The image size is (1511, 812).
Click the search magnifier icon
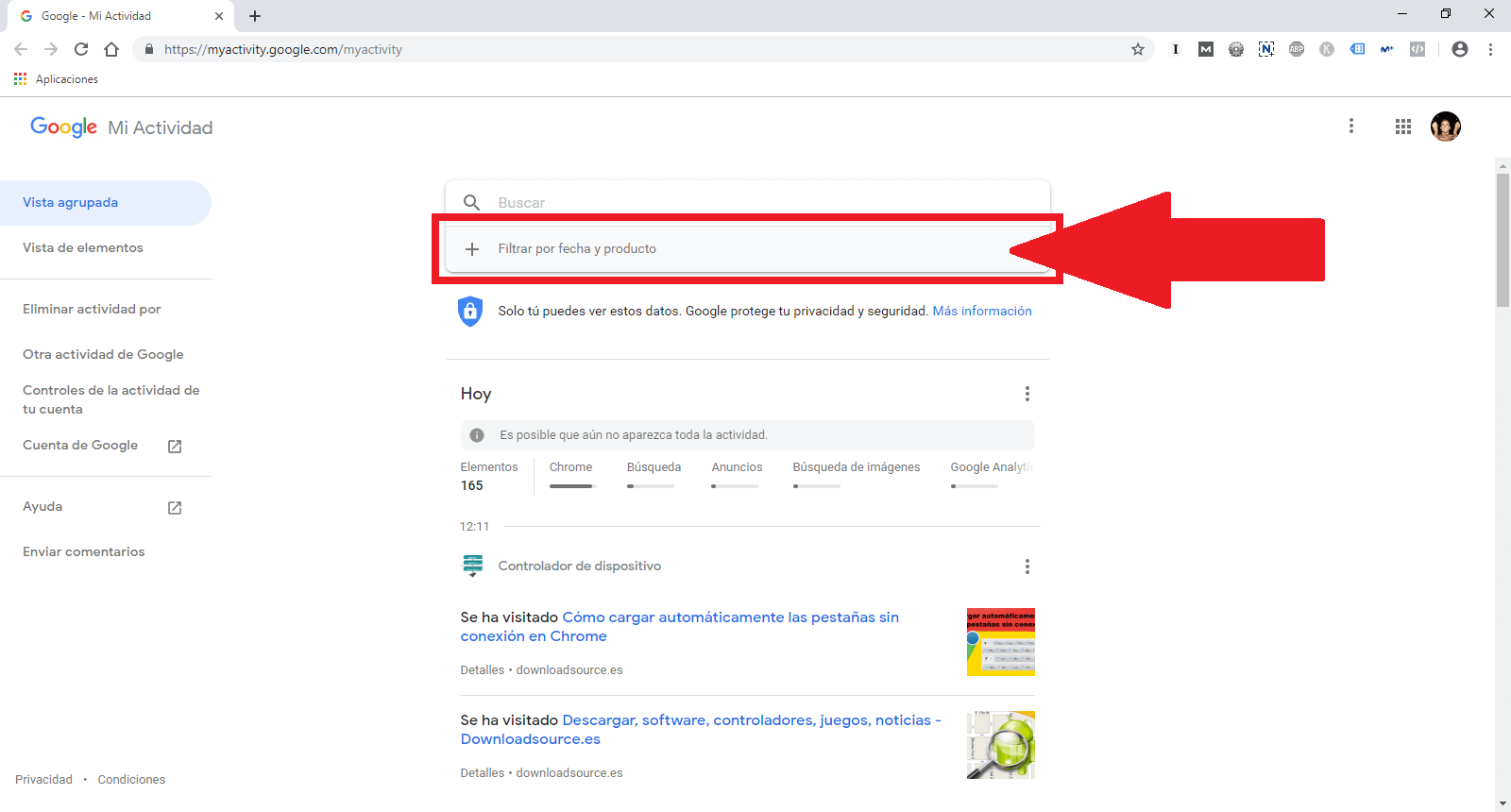click(472, 202)
